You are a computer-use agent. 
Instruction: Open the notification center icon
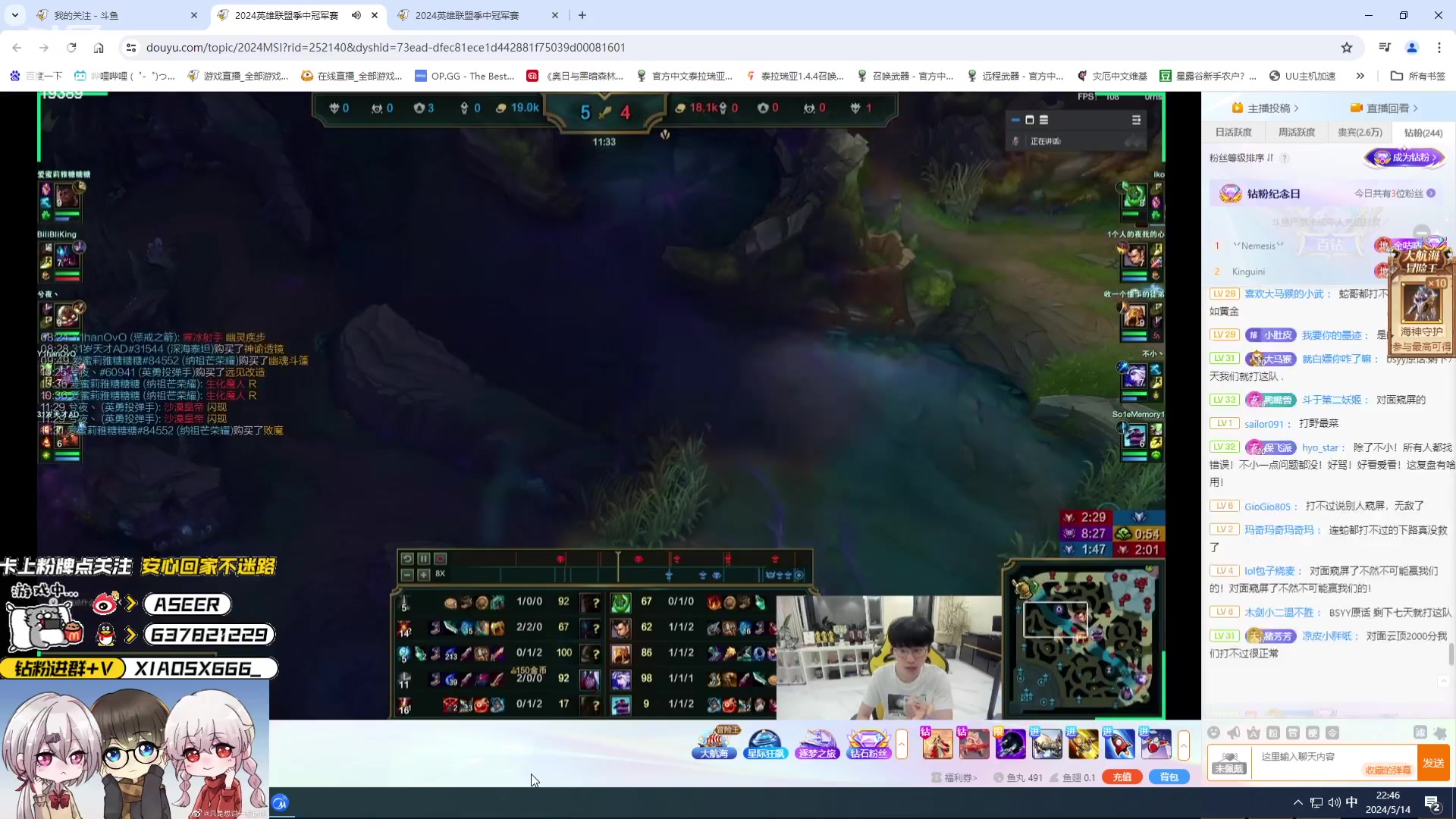pos(1433,803)
